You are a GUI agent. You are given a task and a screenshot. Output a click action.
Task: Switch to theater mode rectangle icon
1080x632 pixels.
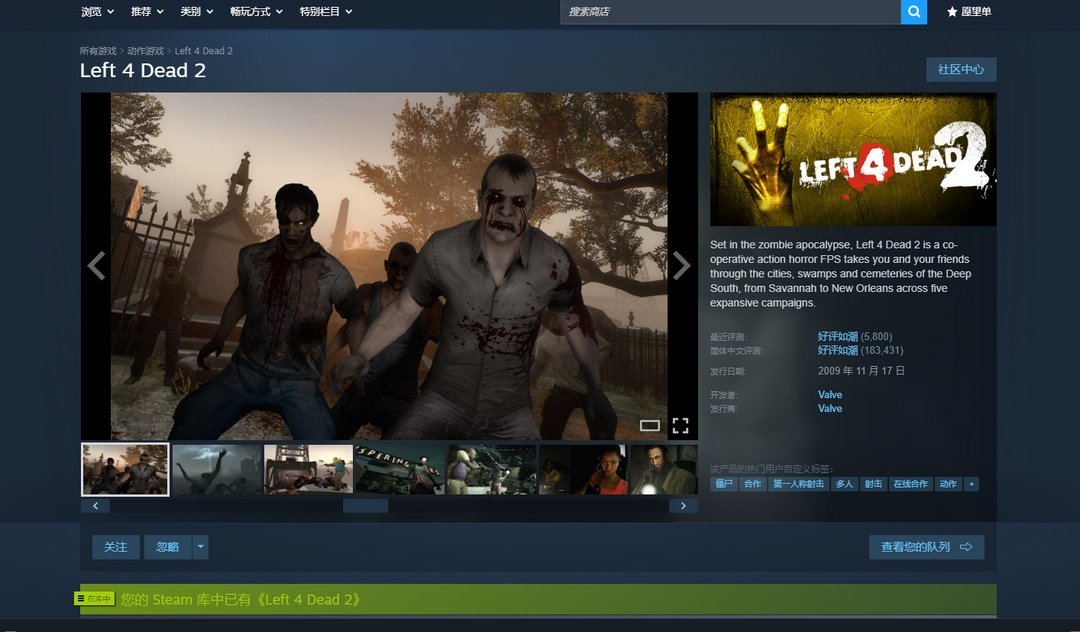650,425
